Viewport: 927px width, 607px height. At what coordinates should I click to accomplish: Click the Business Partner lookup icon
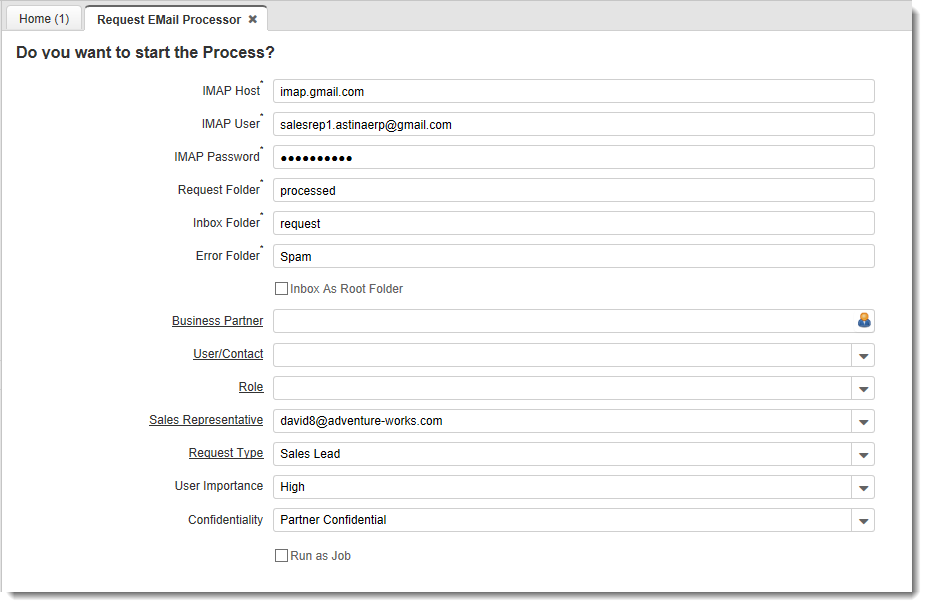pos(864,321)
